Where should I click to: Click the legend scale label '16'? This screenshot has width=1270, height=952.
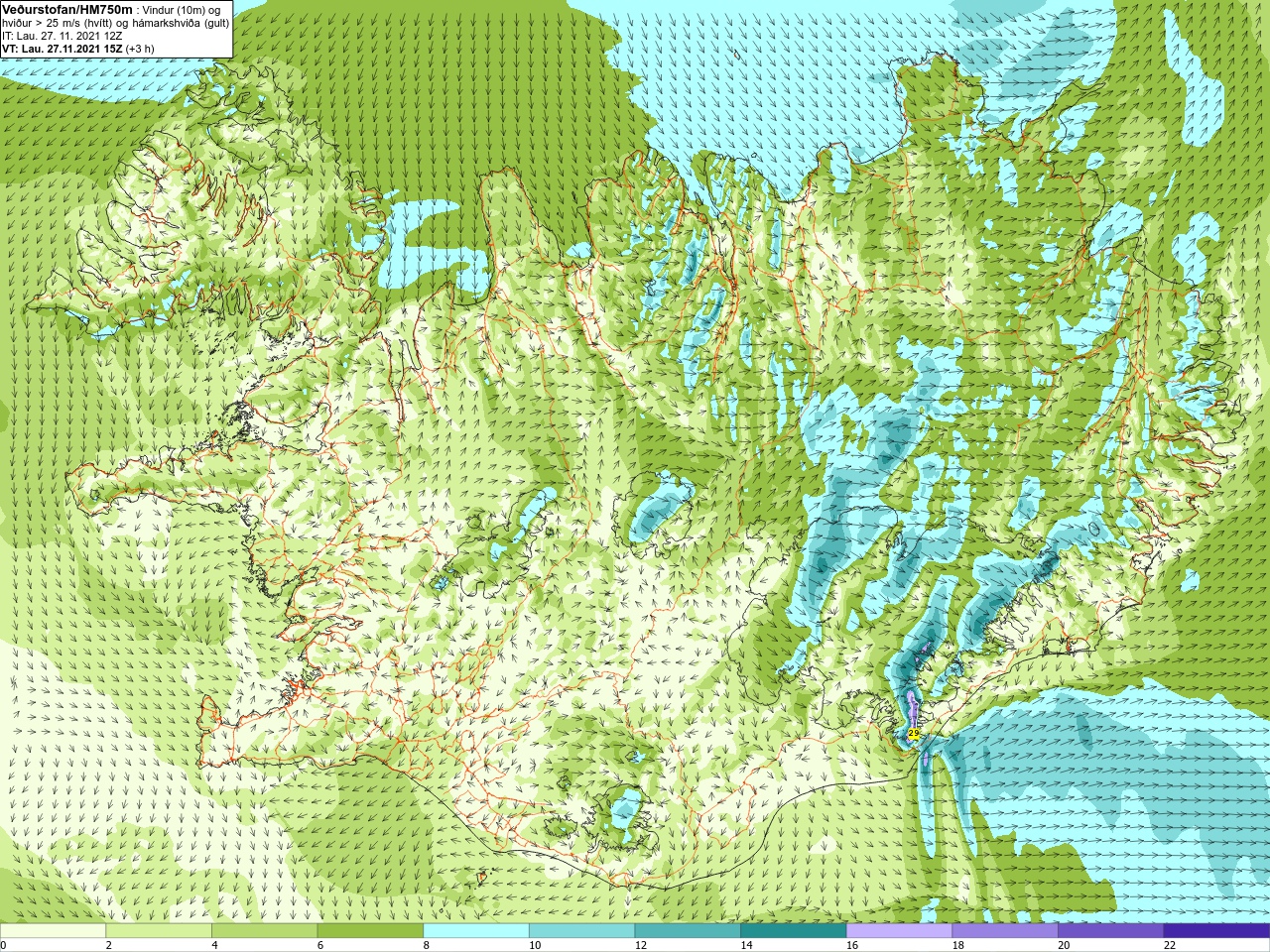852,945
